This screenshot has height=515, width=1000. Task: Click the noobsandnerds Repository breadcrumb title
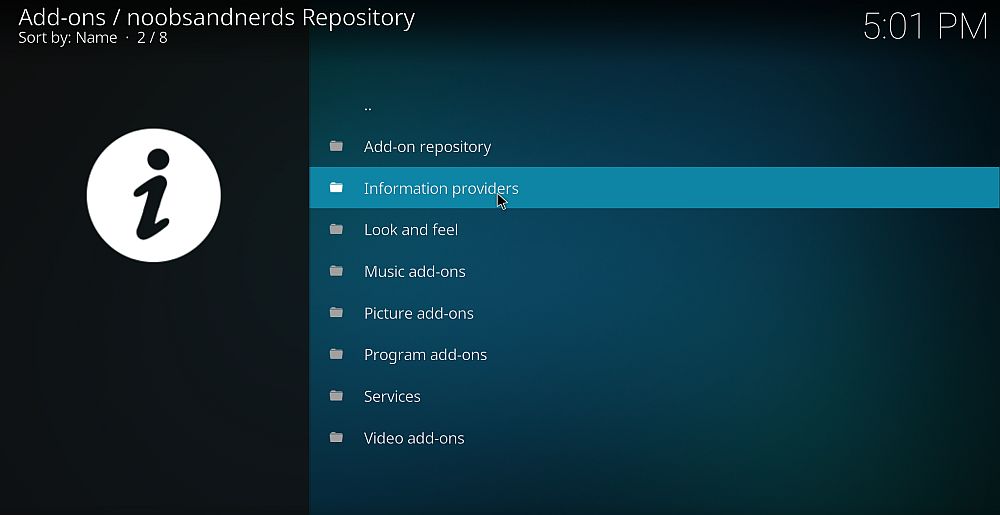(271, 17)
